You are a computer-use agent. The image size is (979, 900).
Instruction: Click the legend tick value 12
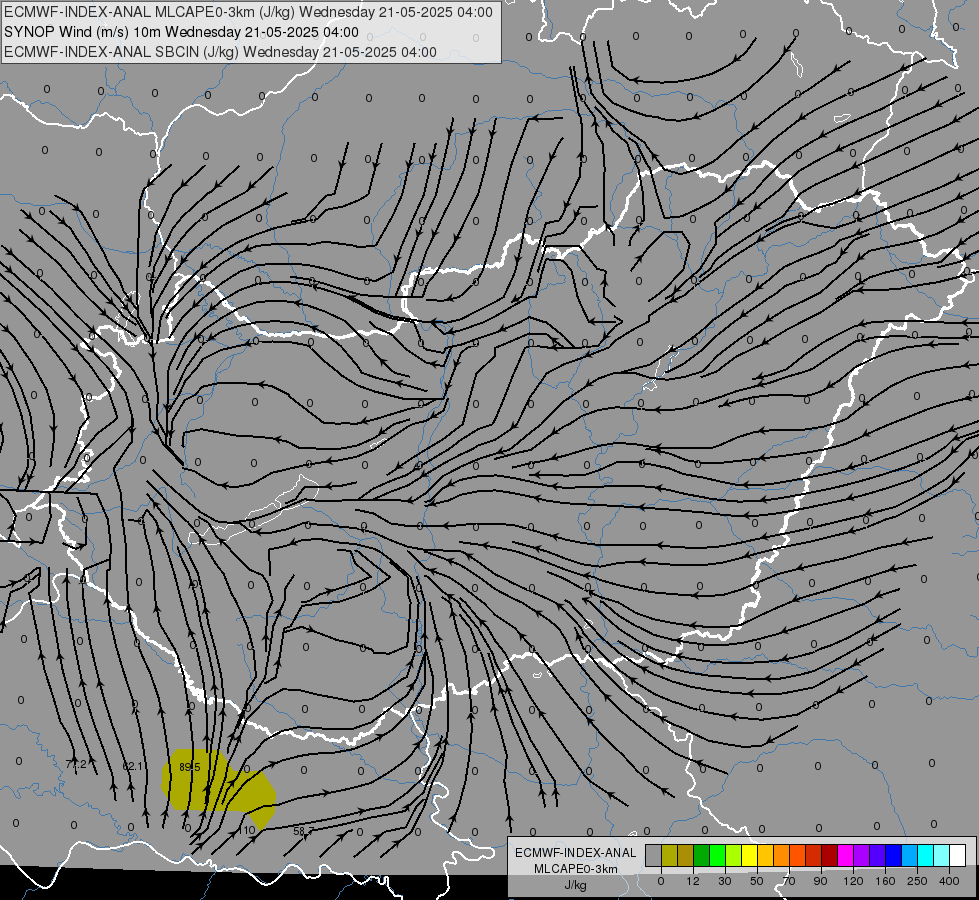[693, 881]
